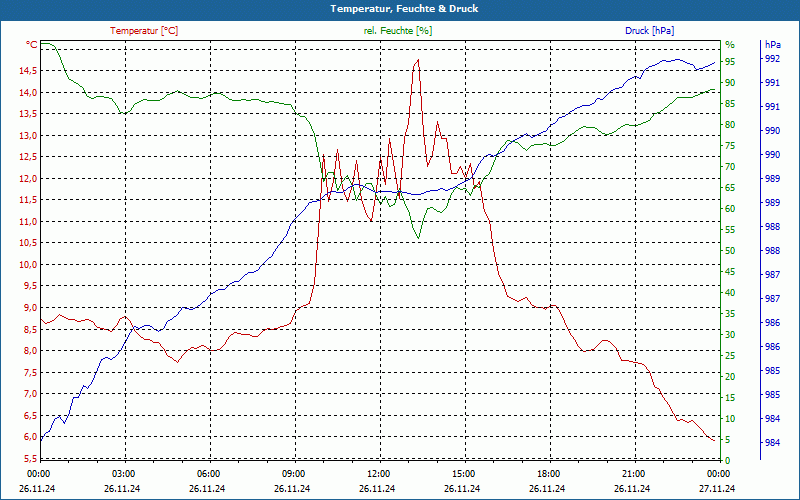Viewport: 800px width, 500px height.
Task: Click the green "40" humidity axis value
Action: (730, 293)
